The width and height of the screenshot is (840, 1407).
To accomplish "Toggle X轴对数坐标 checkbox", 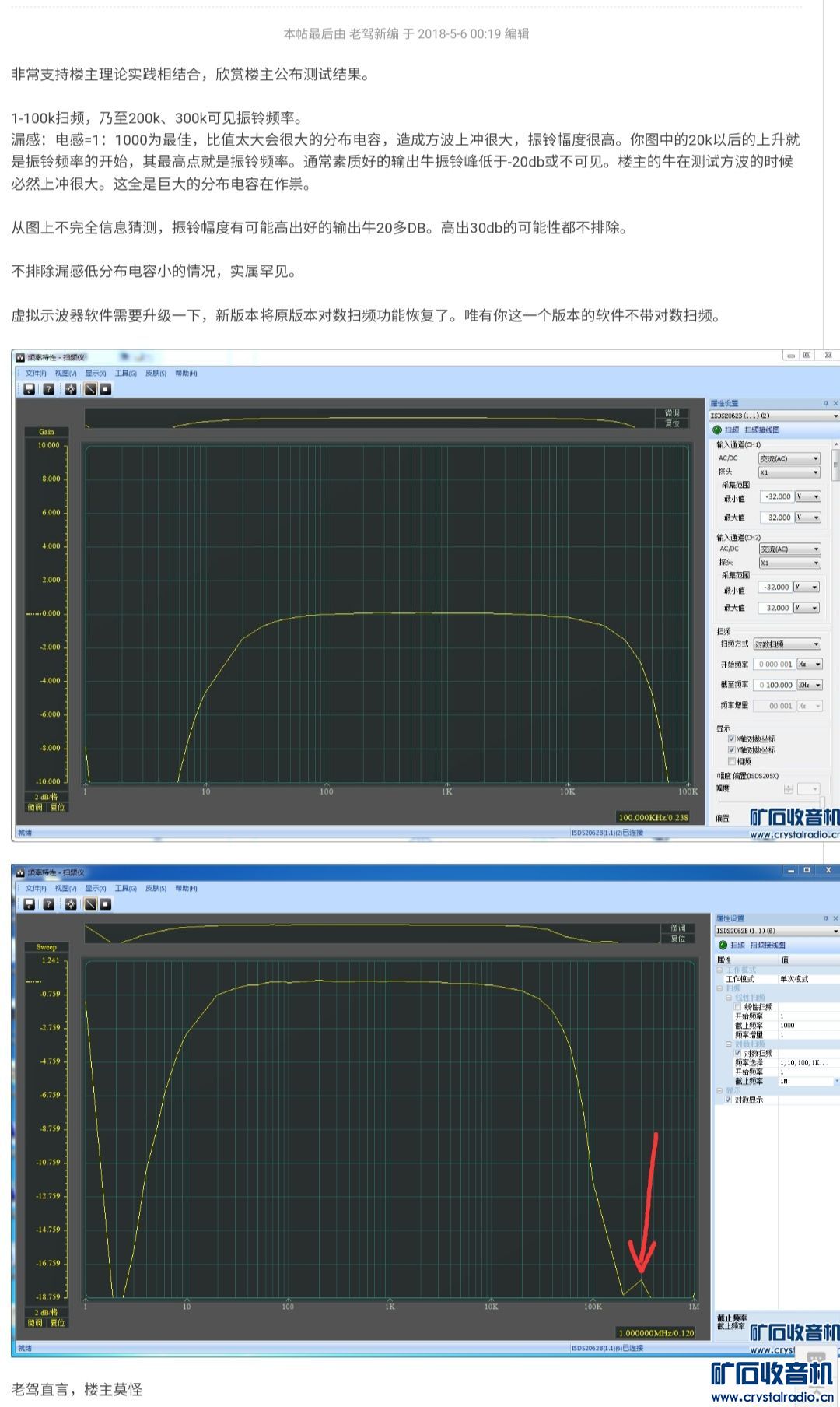I will (732, 739).
